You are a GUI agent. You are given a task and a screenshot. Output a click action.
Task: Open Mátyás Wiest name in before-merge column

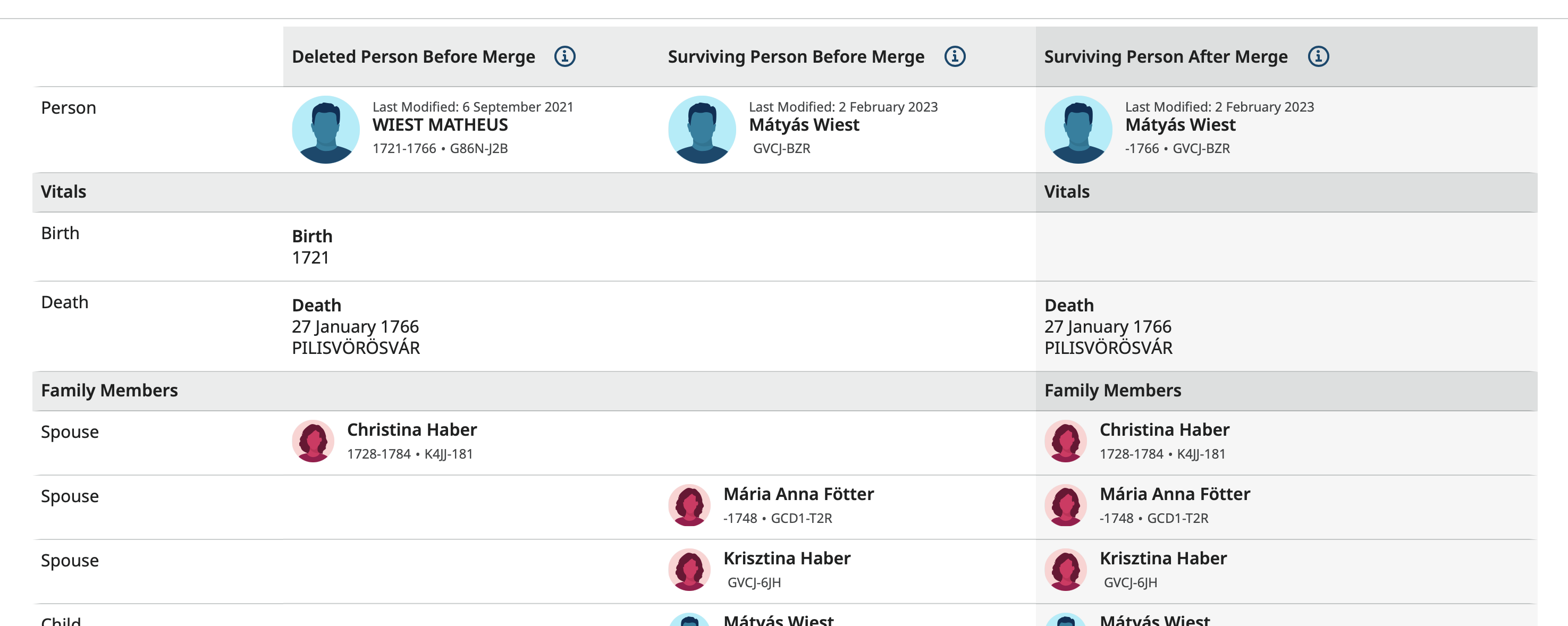(804, 125)
